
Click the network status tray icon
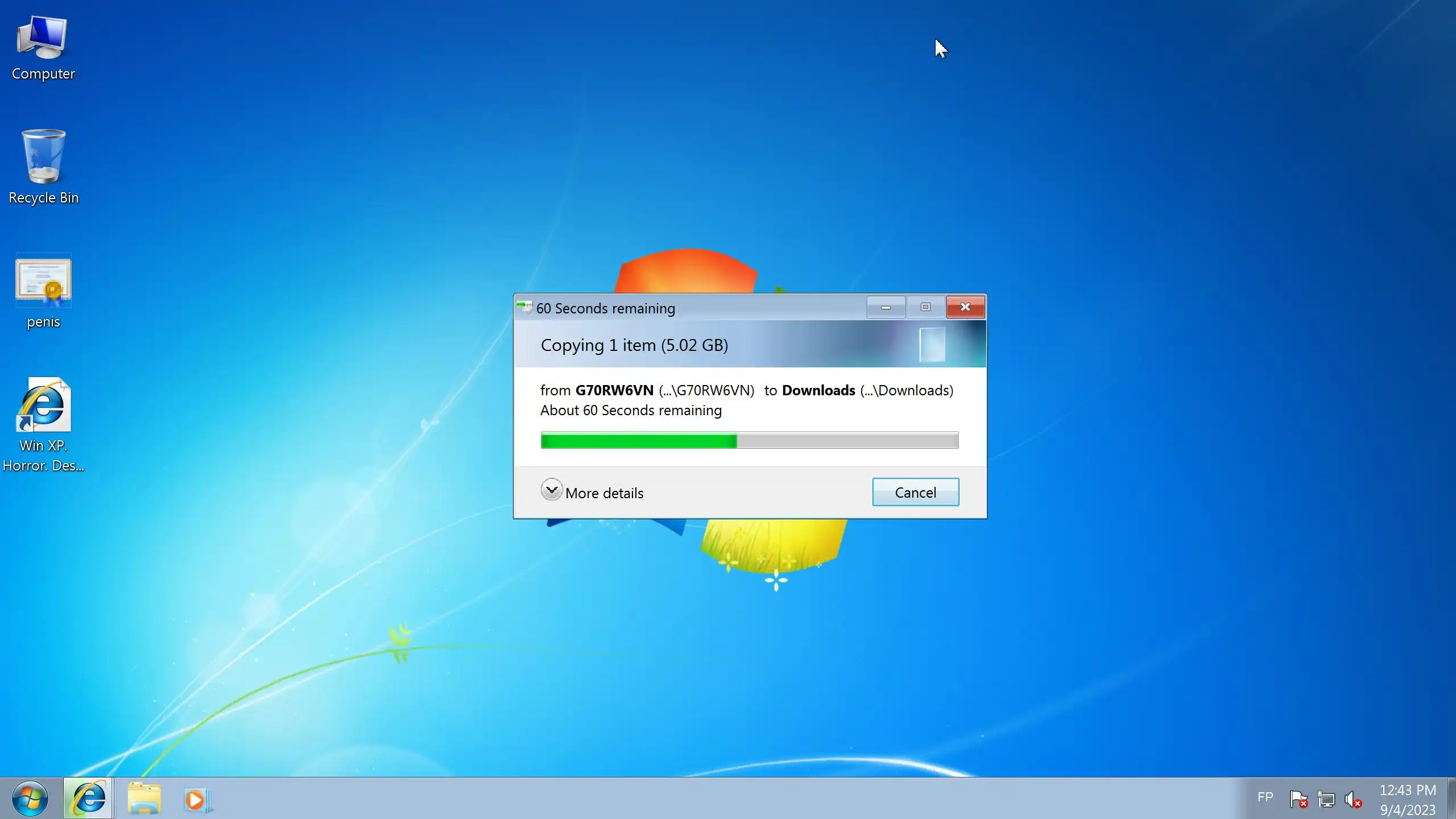tap(1326, 799)
